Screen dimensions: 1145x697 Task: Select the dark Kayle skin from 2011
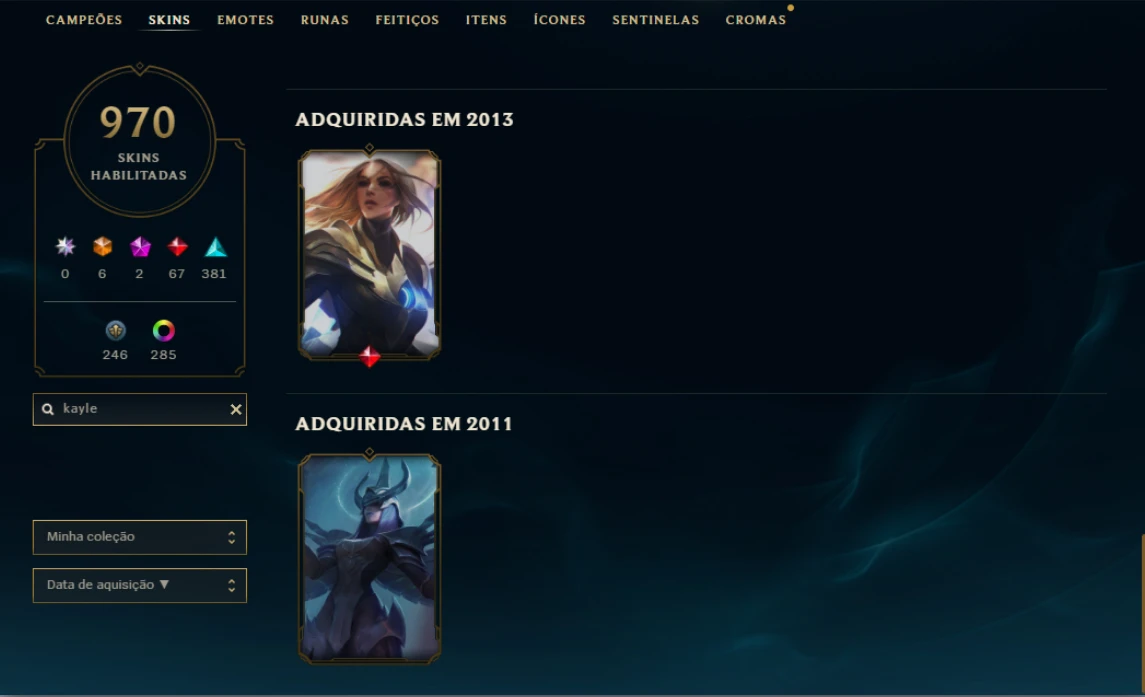pyautogui.click(x=369, y=559)
